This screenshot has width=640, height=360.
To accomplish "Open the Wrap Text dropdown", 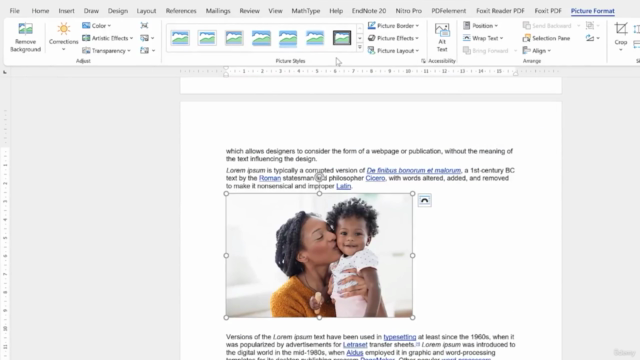I will [x=483, y=38].
